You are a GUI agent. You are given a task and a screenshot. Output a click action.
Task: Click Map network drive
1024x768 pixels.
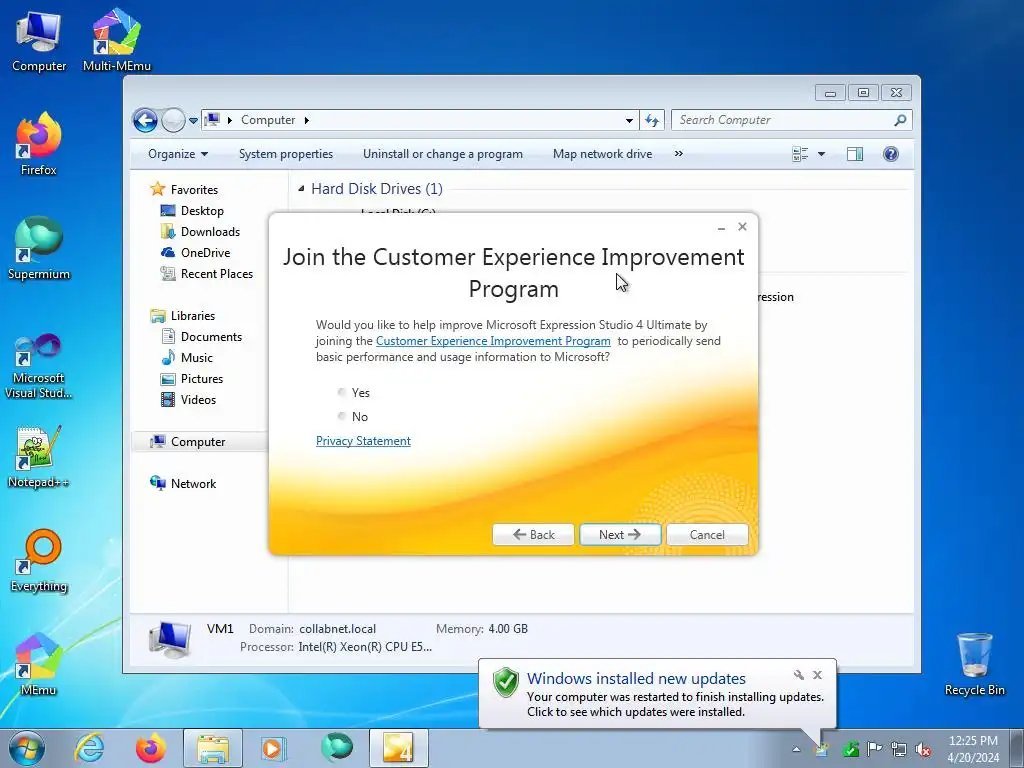pyautogui.click(x=602, y=154)
